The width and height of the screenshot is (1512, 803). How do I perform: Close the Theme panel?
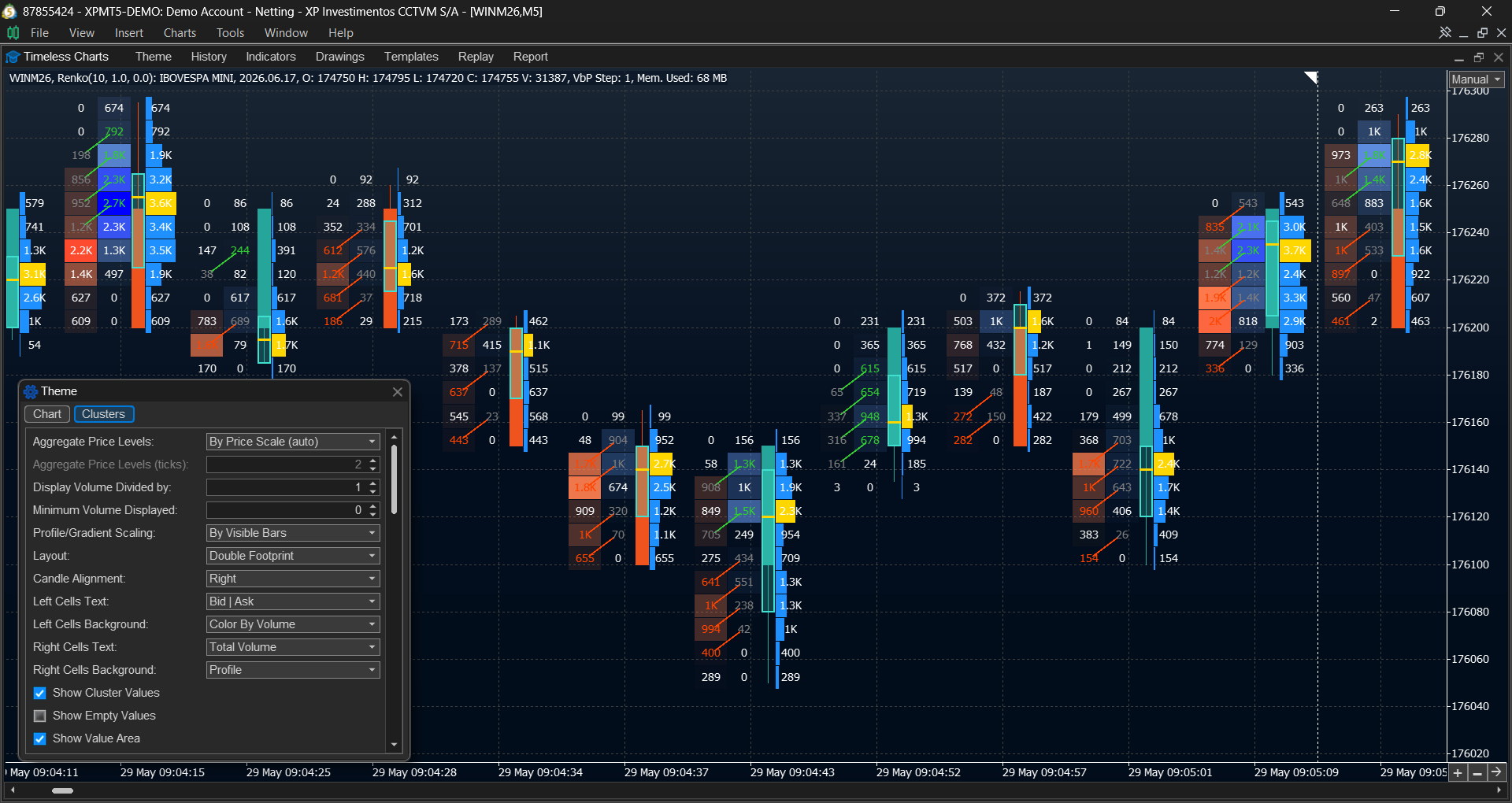tap(398, 392)
